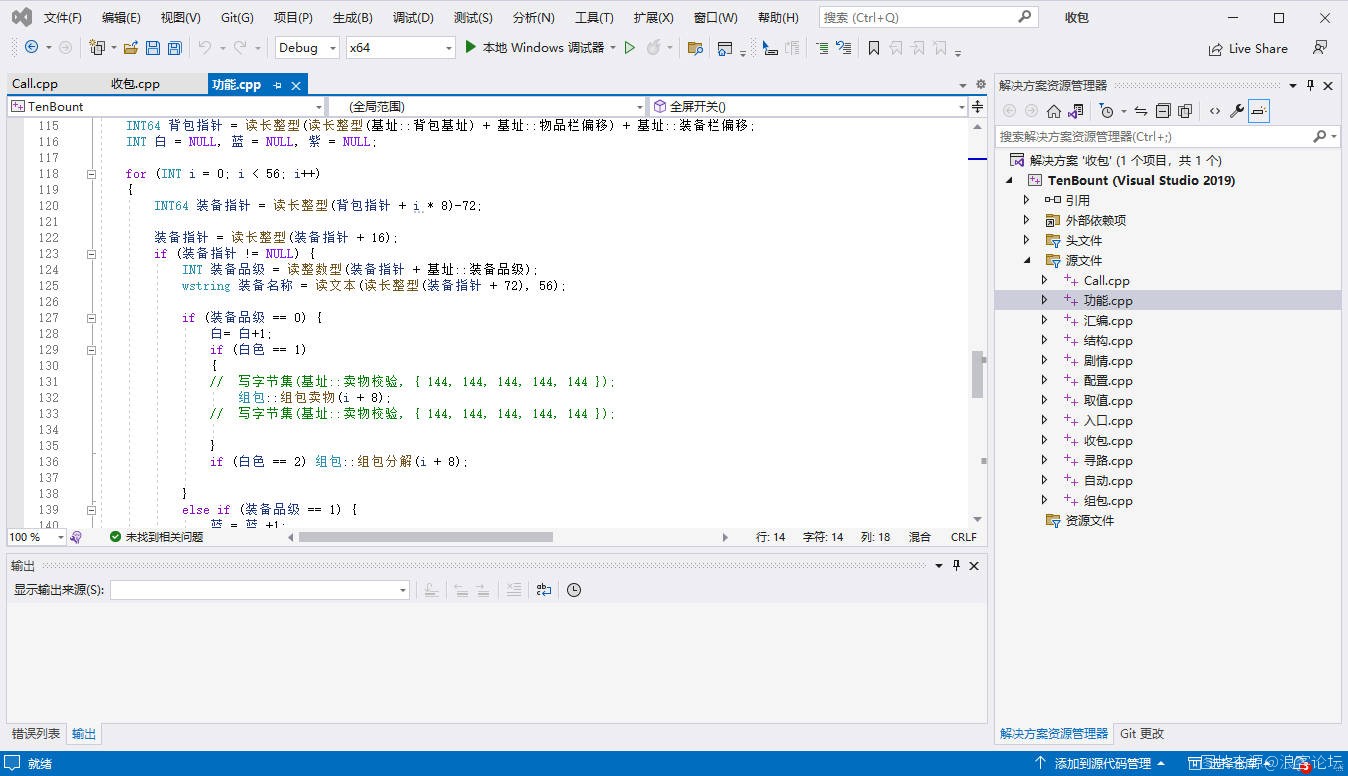Switch views icon in Solution Explorer toolbar
1348x776 pixels.
point(1076,111)
